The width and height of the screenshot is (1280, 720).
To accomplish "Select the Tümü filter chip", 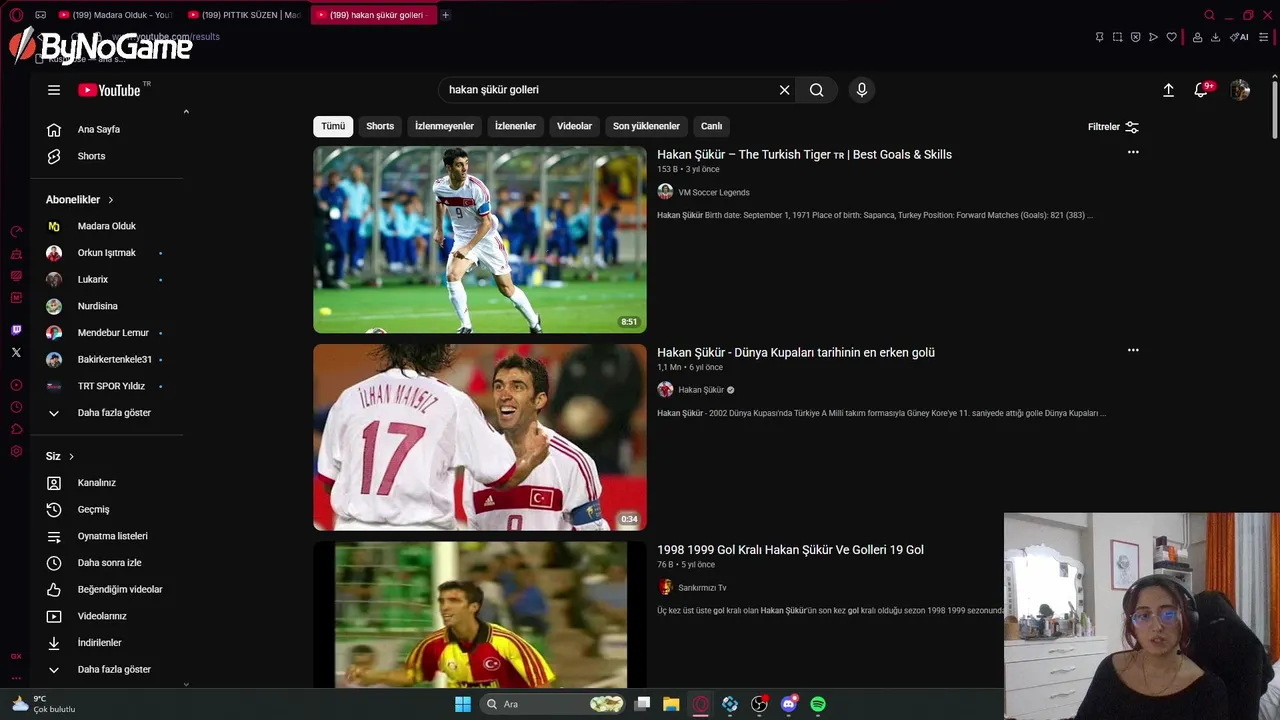I will [333, 126].
